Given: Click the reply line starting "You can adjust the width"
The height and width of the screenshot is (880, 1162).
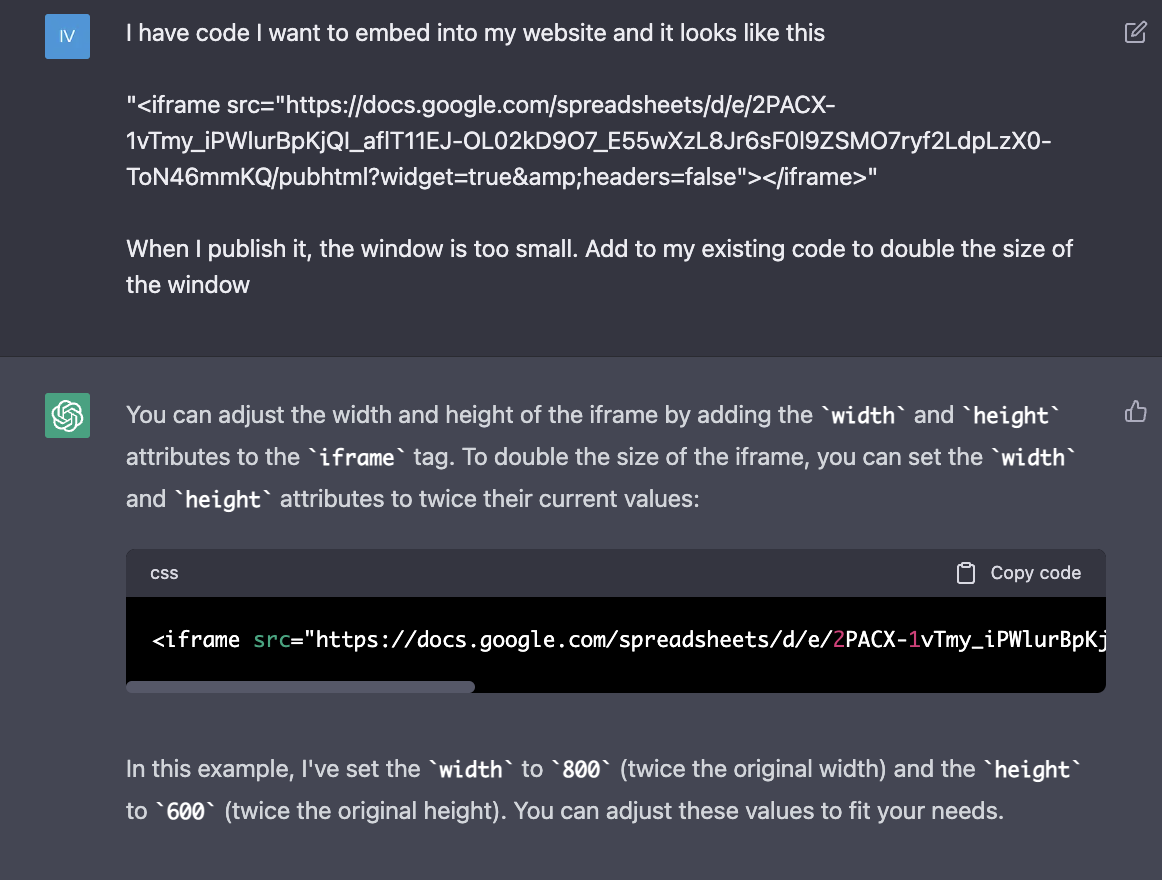Looking at the screenshot, I should click(x=593, y=415).
